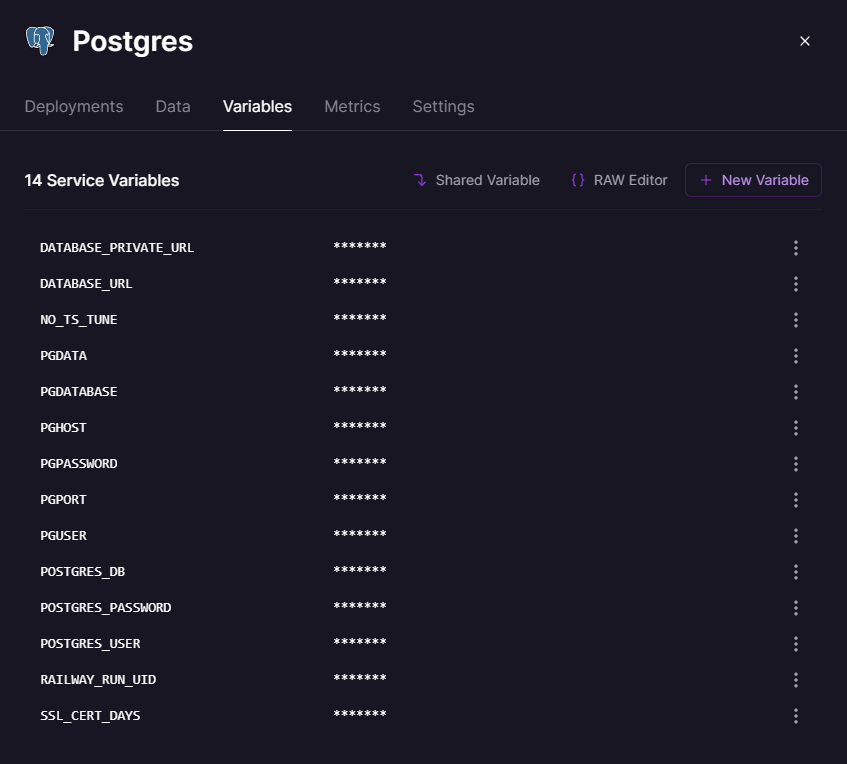Reveal the masked PGHOST value

tap(360, 427)
